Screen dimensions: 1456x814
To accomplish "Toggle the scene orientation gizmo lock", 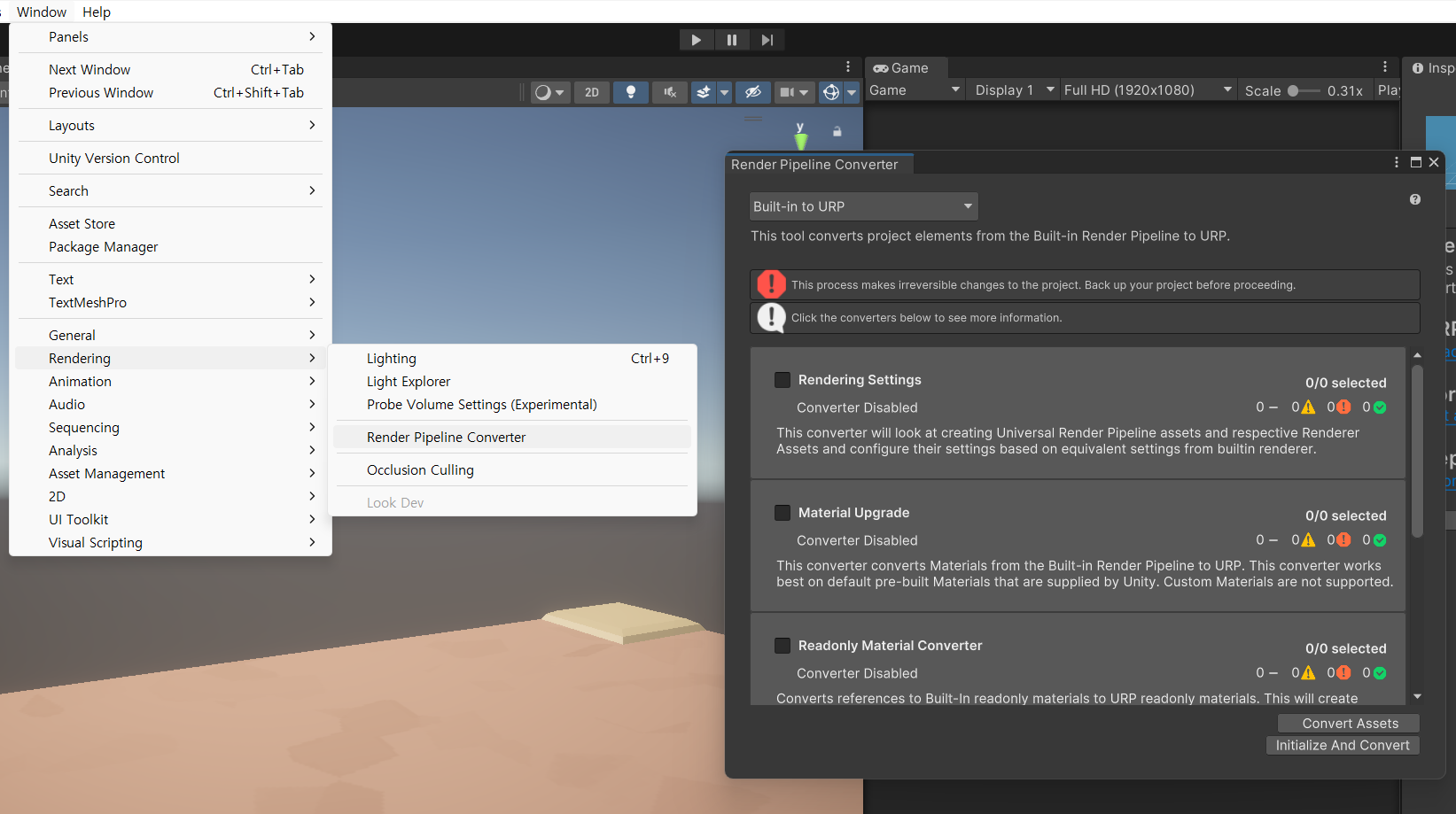I will [837, 131].
